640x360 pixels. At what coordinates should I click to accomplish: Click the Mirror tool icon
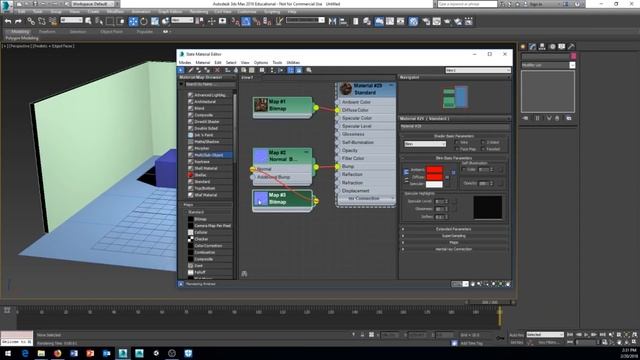click(x=333, y=21)
